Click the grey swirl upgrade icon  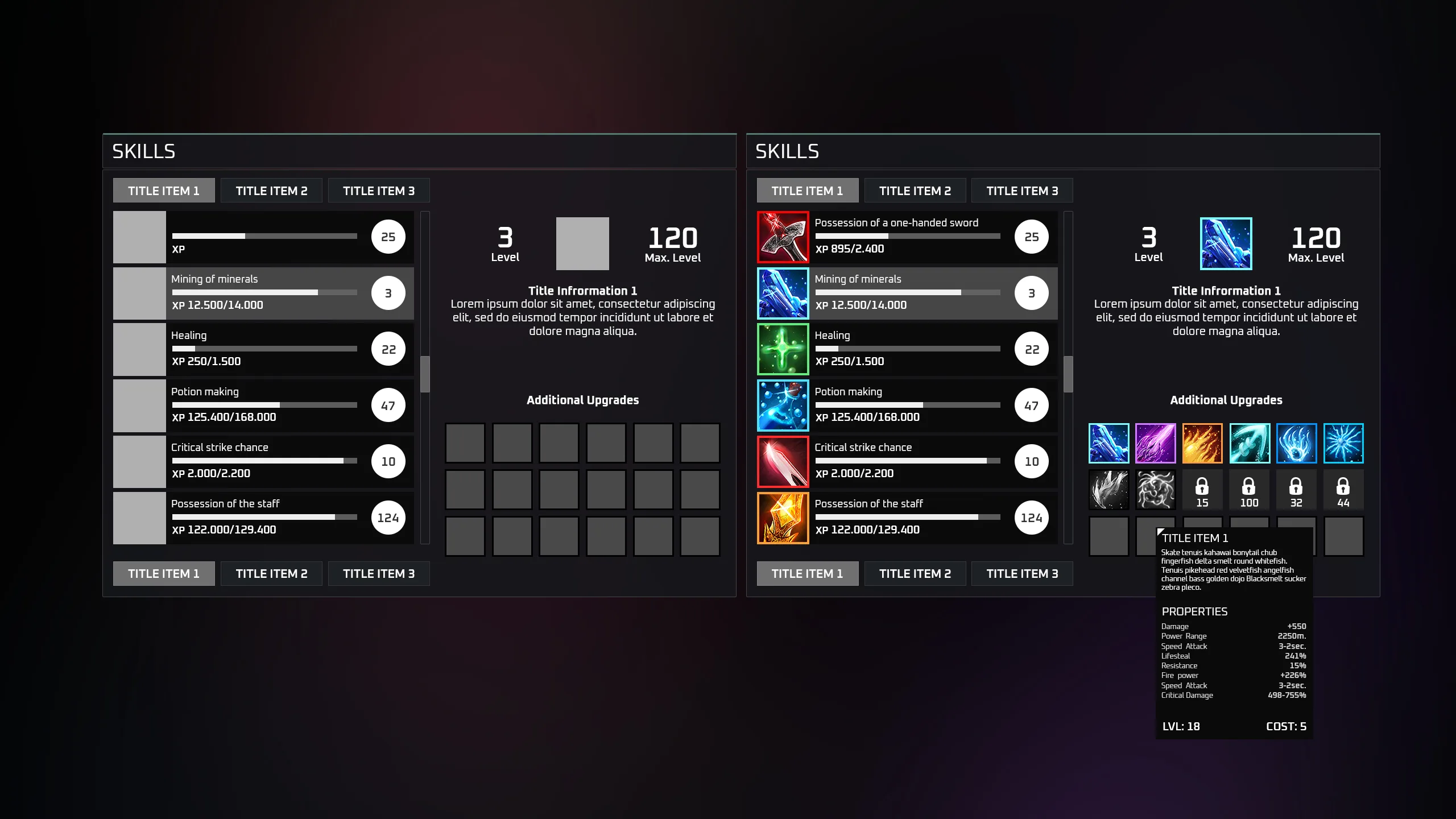pos(1155,490)
